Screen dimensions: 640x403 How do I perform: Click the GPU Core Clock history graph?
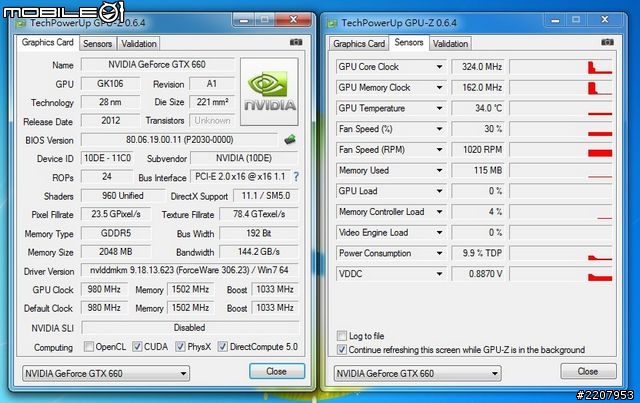point(561,67)
